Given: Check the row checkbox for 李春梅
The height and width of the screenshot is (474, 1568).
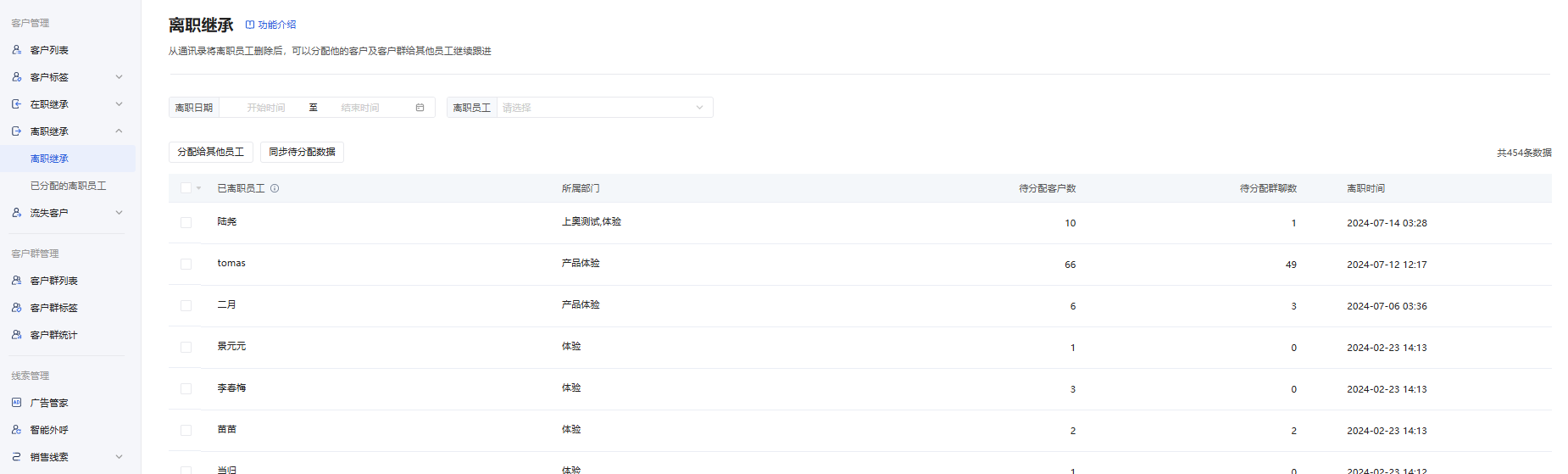Looking at the screenshot, I should (186, 389).
